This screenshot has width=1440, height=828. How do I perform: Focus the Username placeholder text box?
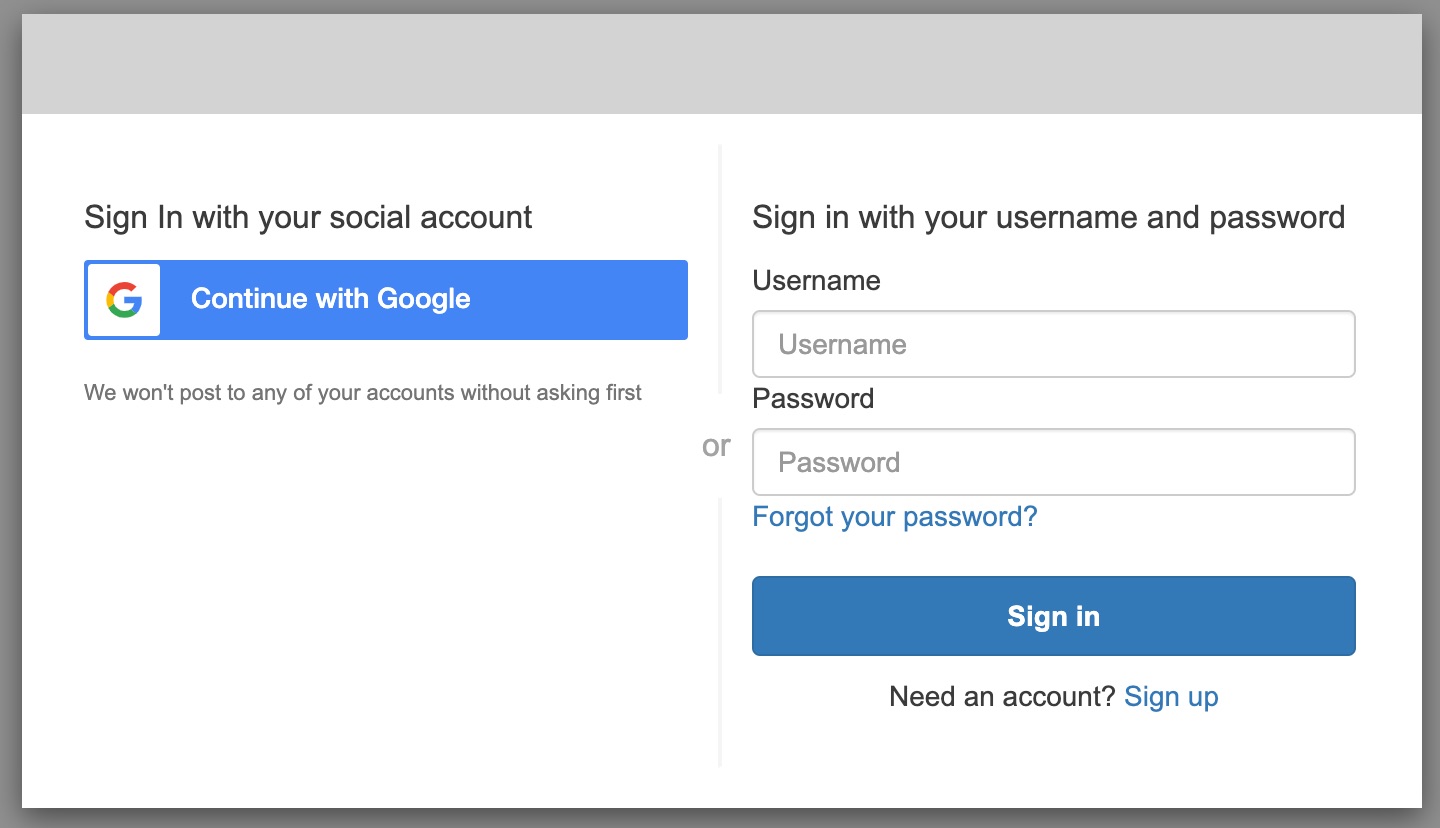1053,344
